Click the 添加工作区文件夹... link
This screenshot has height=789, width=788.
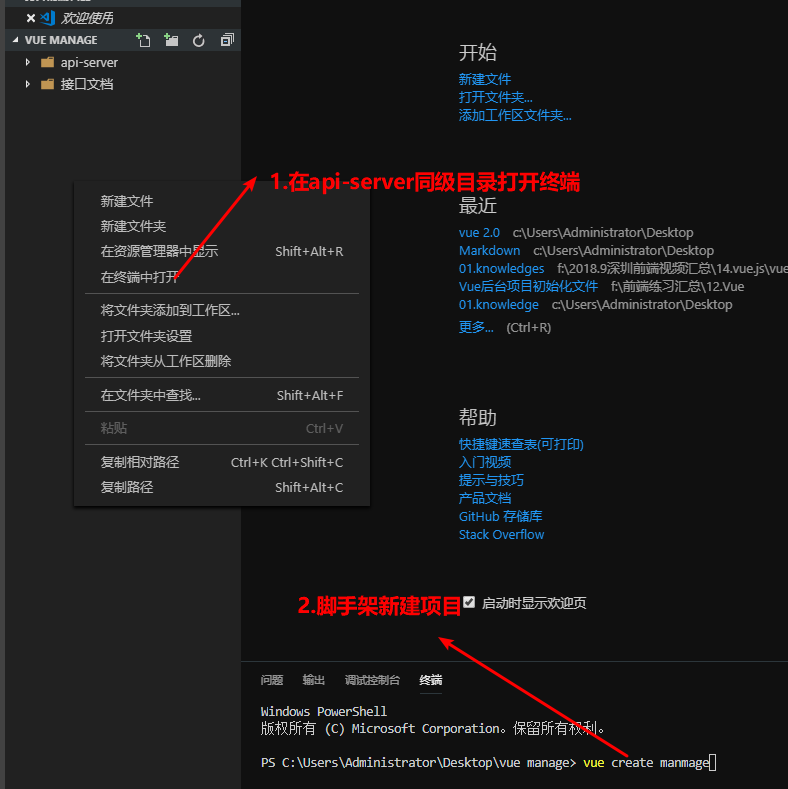515,115
